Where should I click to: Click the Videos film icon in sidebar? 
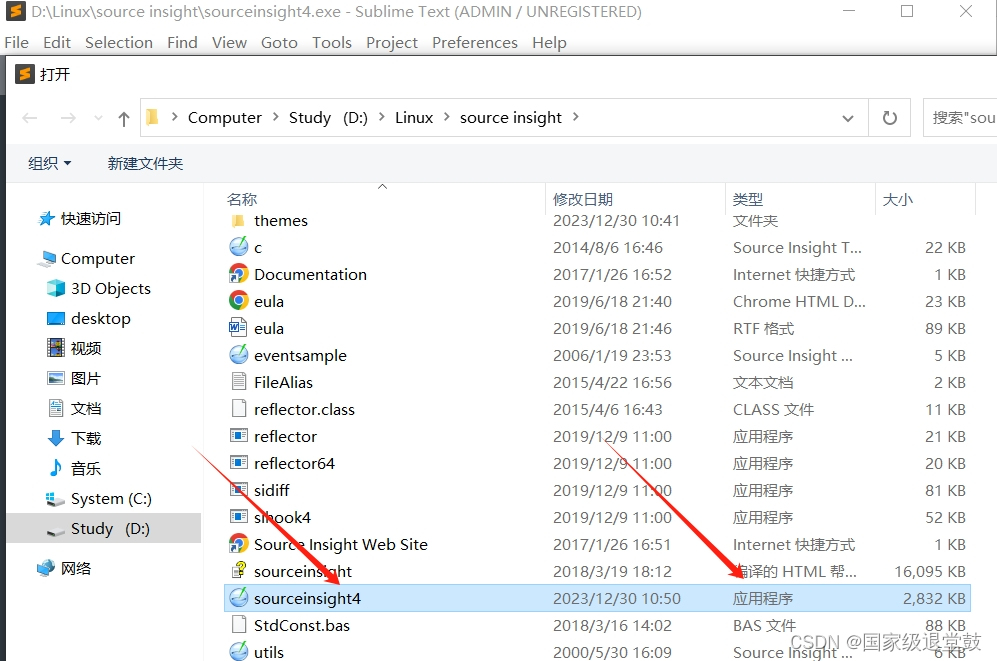(56, 348)
